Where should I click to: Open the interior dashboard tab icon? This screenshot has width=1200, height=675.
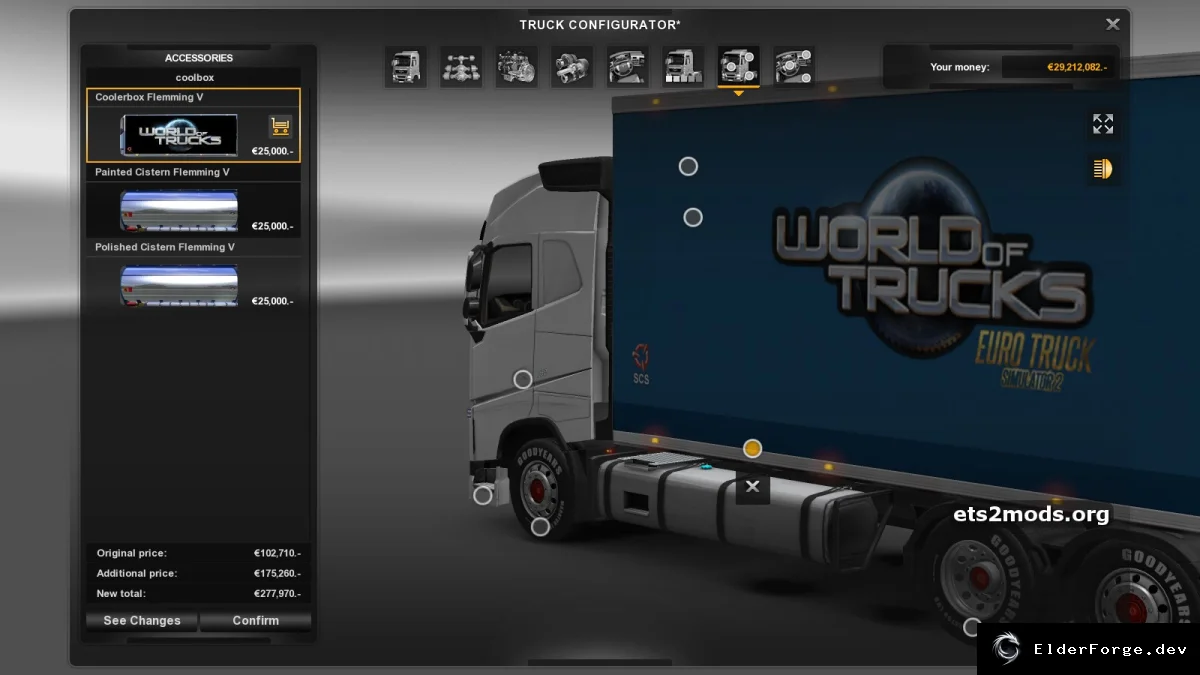click(x=627, y=67)
